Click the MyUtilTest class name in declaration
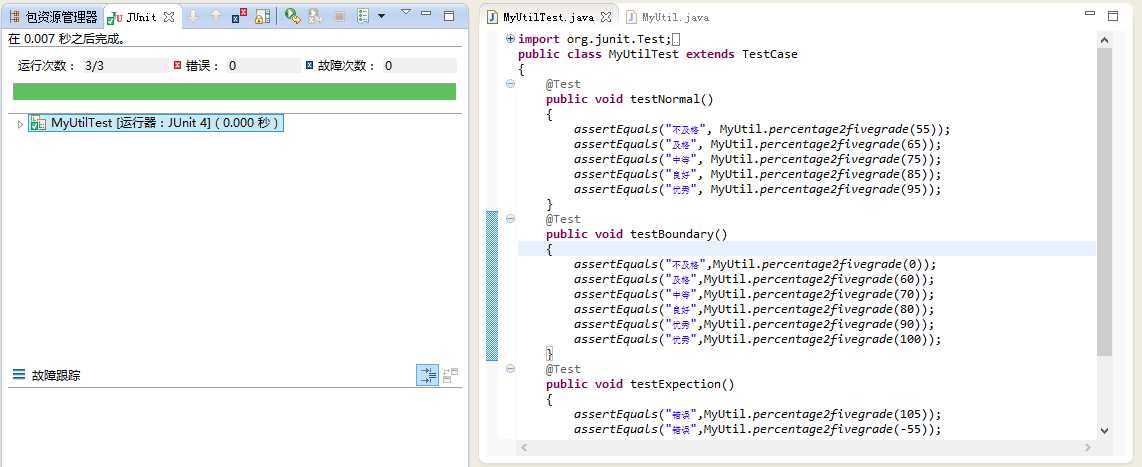 point(644,54)
